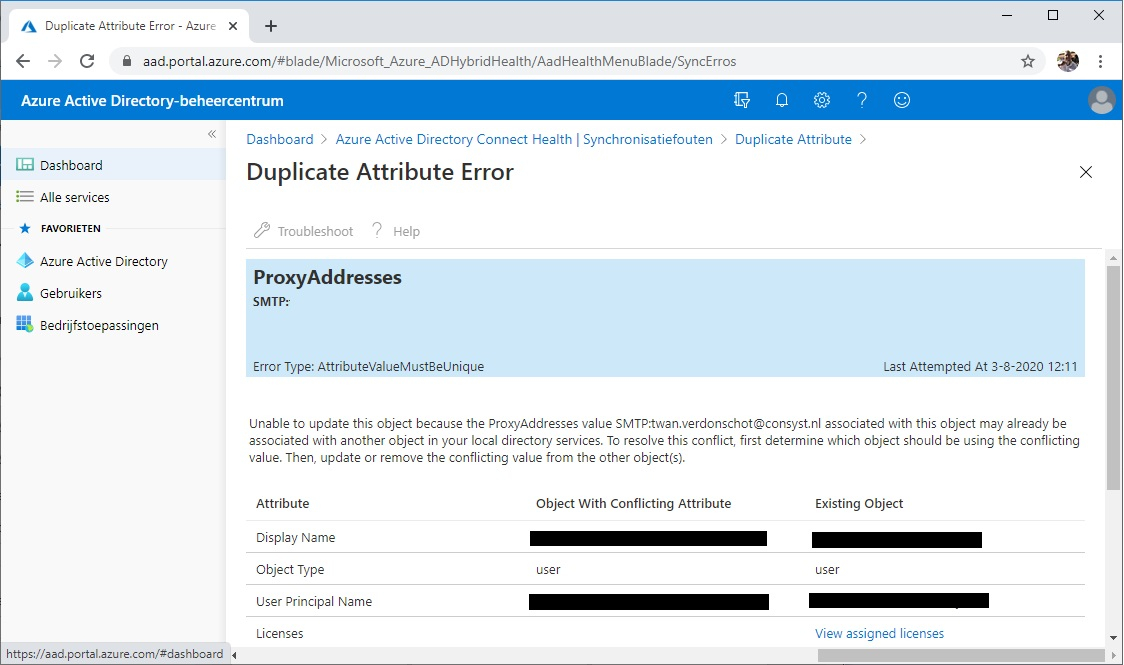
Task: Go to Dashboard via the breadcrumb
Action: (x=279, y=139)
